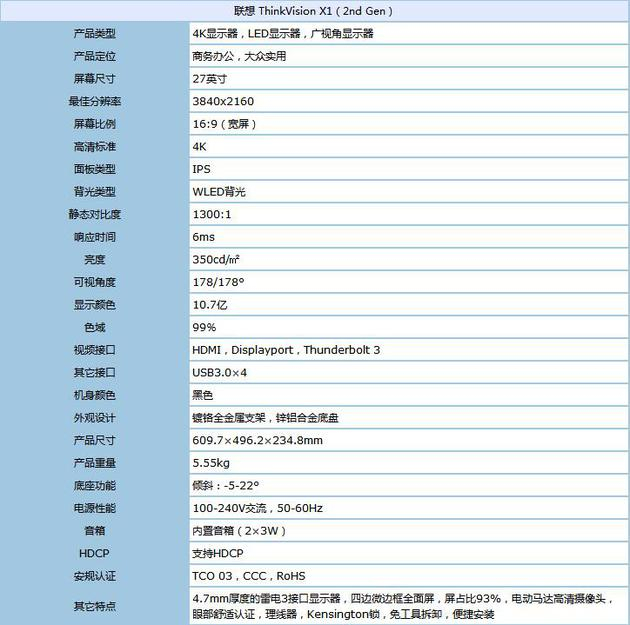Click the TCO 03，CCC，RoHS certification value
The height and width of the screenshot is (625, 630).
click(249, 576)
